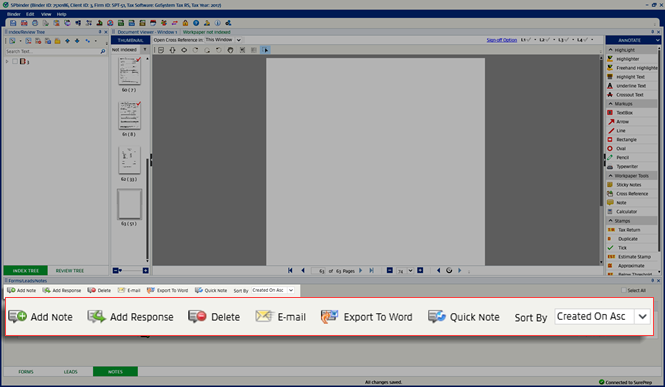Open the 'Not Indexed' thumbnail filter dropdown
Viewport: 665px width, 387px height.
tap(145, 50)
